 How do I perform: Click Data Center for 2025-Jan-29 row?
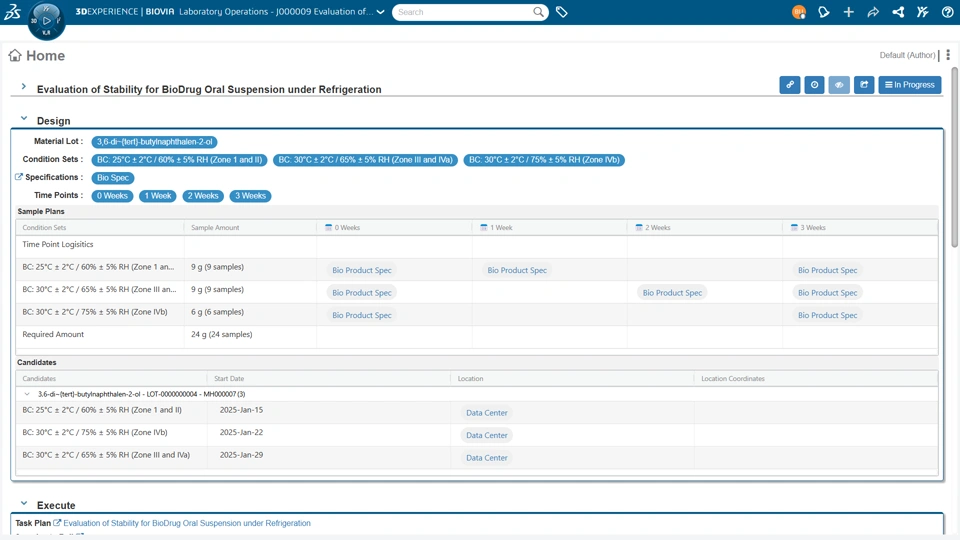click(487, 458)
